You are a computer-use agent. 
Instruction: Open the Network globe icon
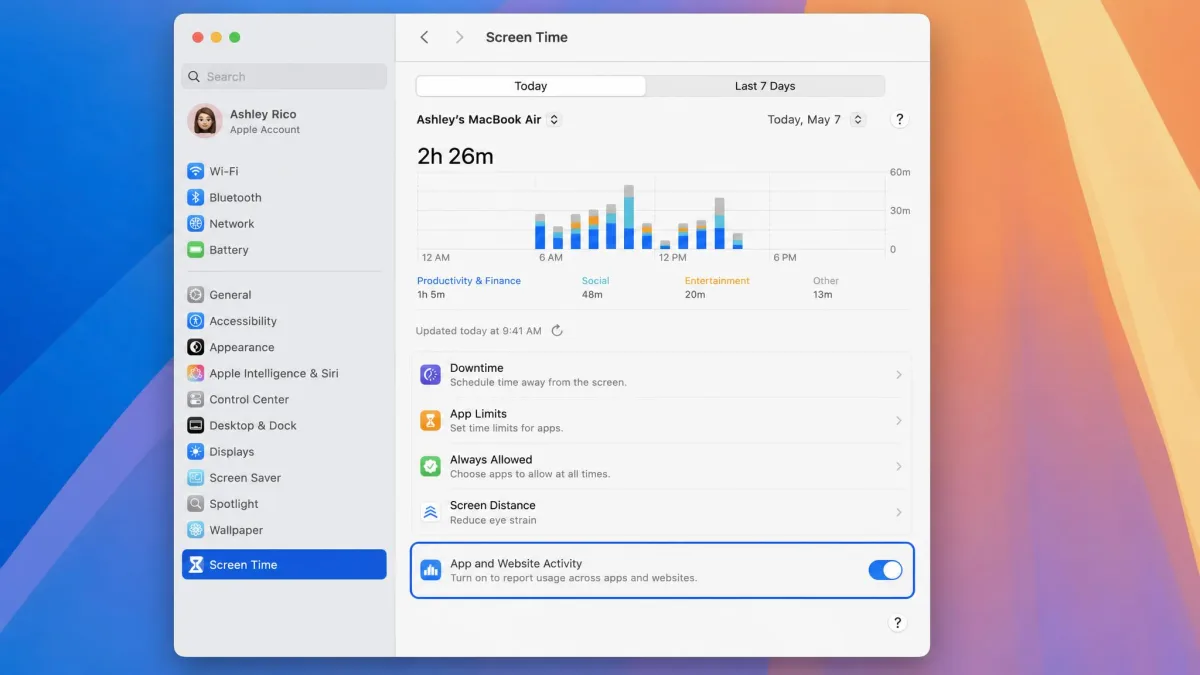tap(196, 223)
